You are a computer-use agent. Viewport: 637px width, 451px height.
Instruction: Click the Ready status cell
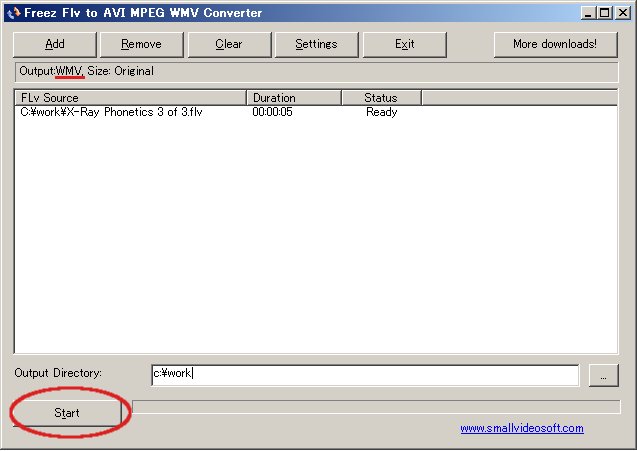[x=381, y=112]
